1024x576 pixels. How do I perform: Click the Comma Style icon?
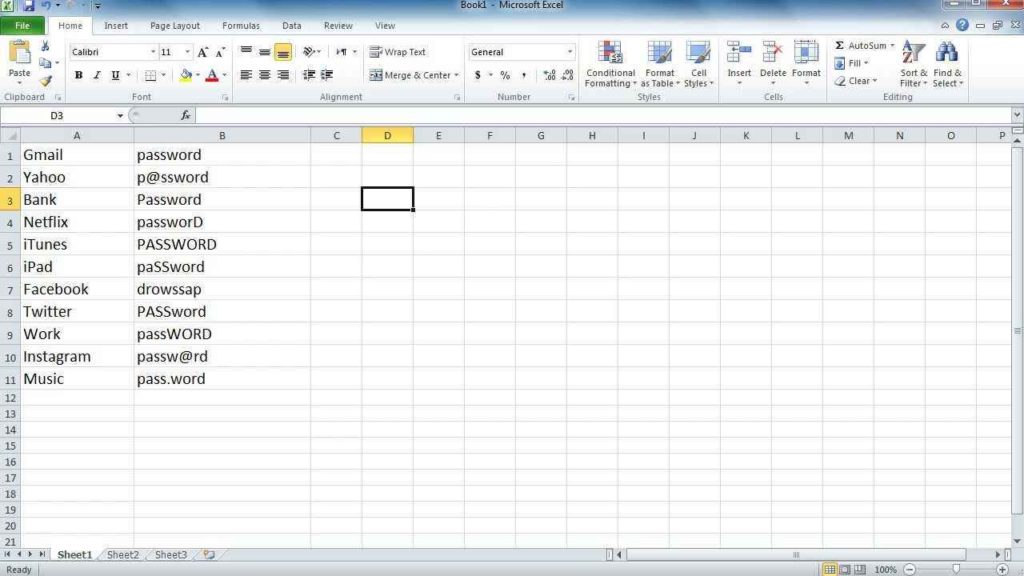[x=524, y=75]
